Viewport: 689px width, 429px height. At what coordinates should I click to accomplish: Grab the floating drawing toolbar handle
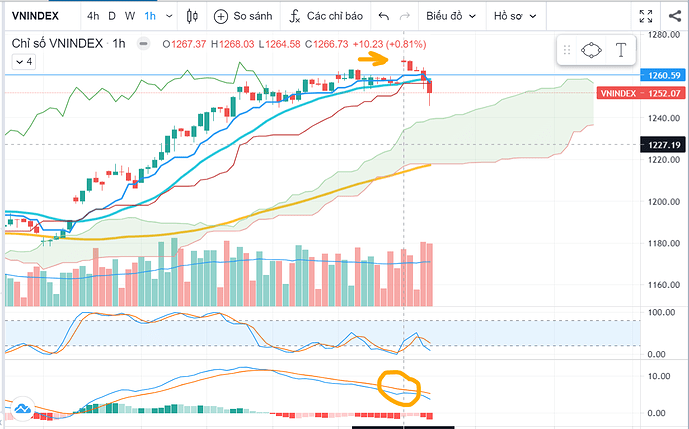pos(567,50)
